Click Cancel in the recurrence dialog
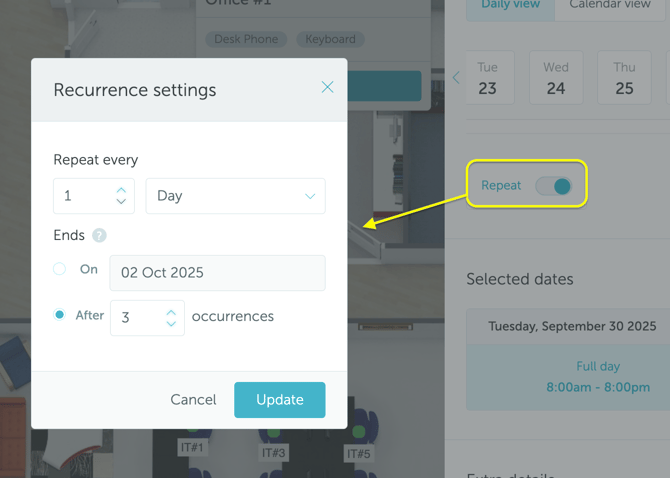This screenshot has height=478, width=670. (x=193, y=400)
